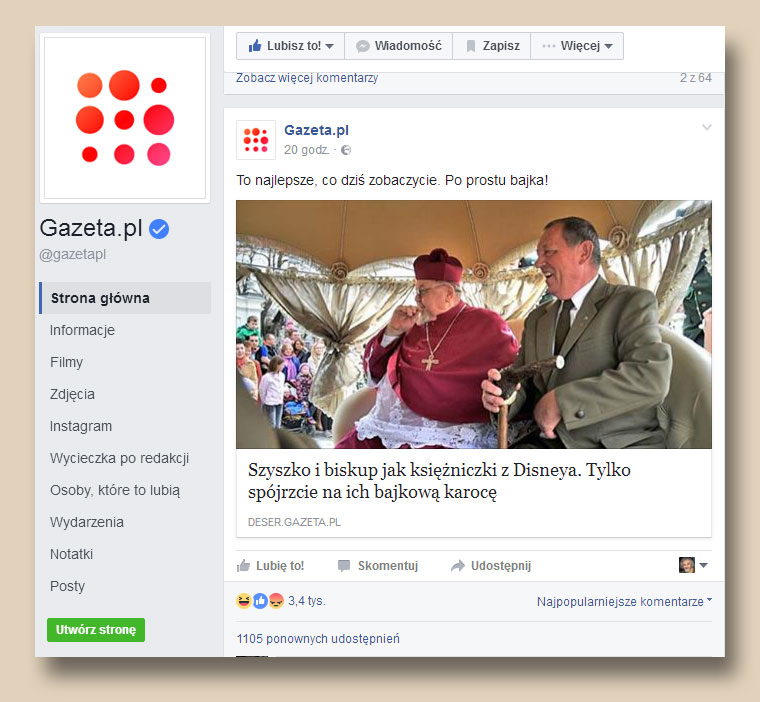Open the post options chevron
Screen dimensions: 760x702
(x=707, y=128)
